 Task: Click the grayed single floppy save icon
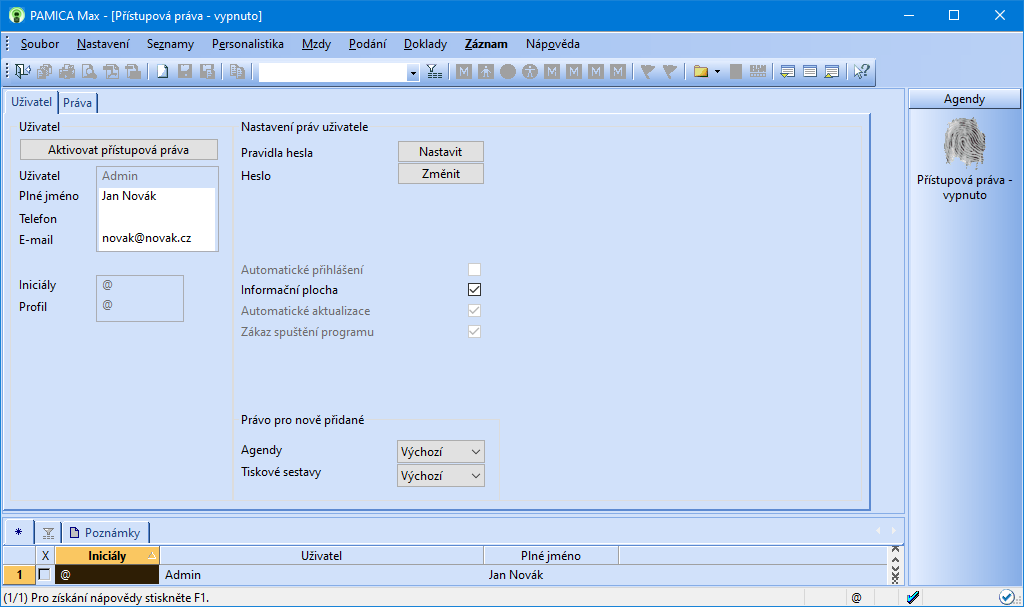coord(185,71)
